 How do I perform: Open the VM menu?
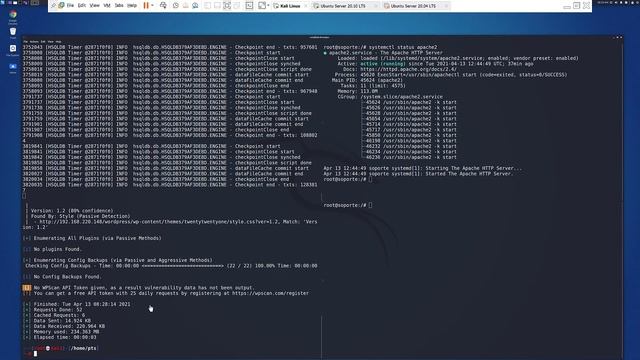pos(107,6)
